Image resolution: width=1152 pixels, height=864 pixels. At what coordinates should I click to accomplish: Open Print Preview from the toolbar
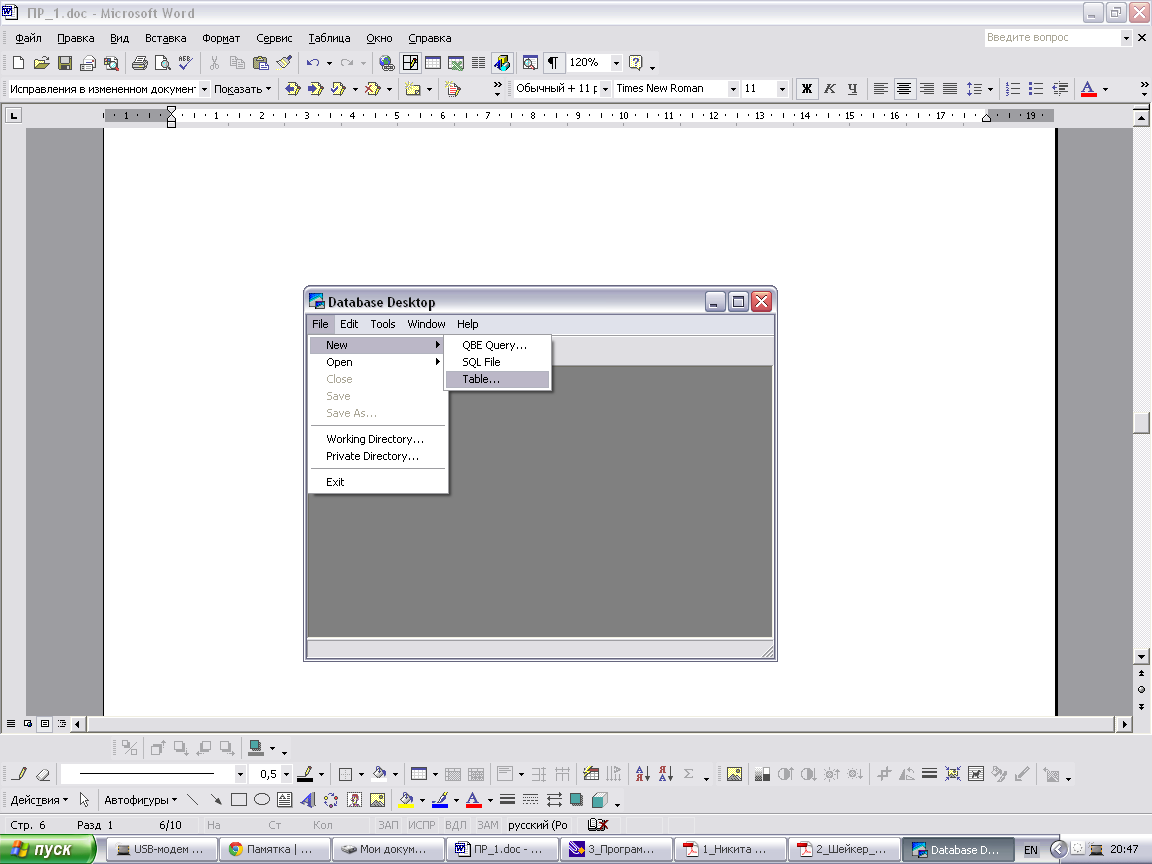[x=162, y=63]
